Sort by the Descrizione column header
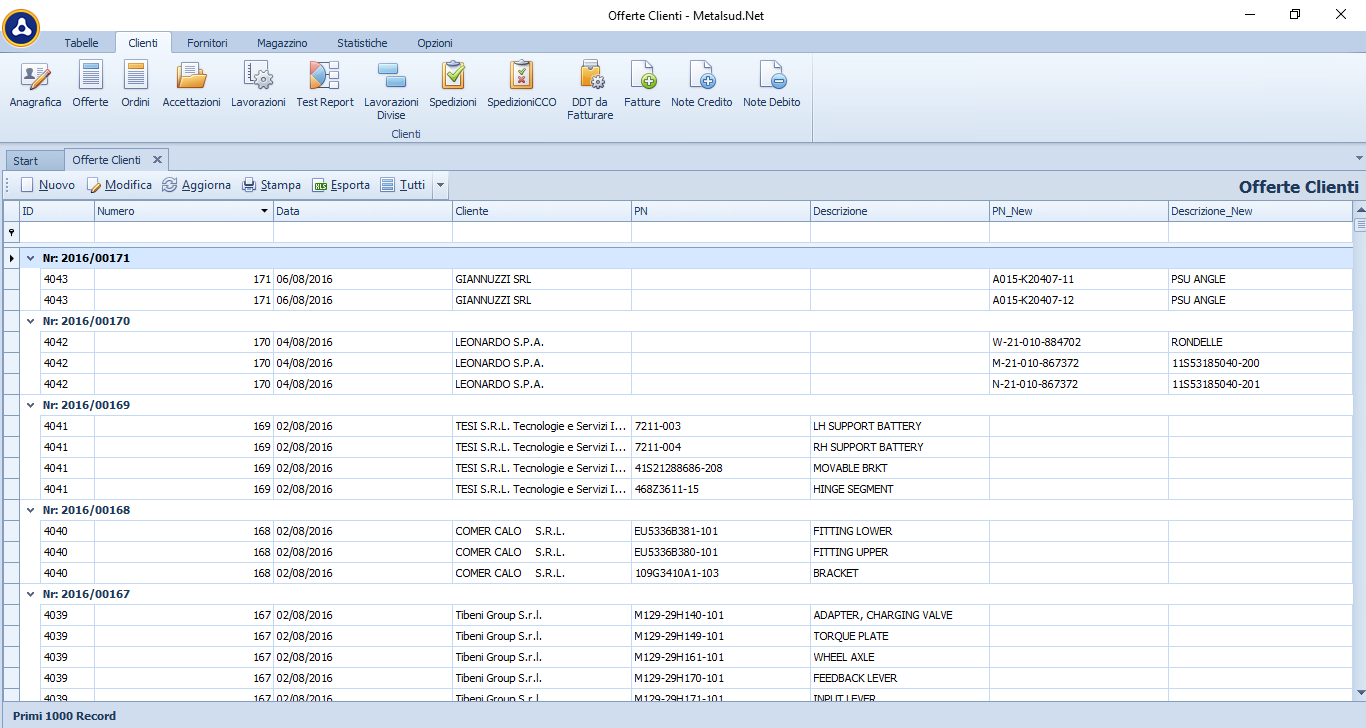Viewport: 1366px width, 728px height. click(x=900, y=211)
